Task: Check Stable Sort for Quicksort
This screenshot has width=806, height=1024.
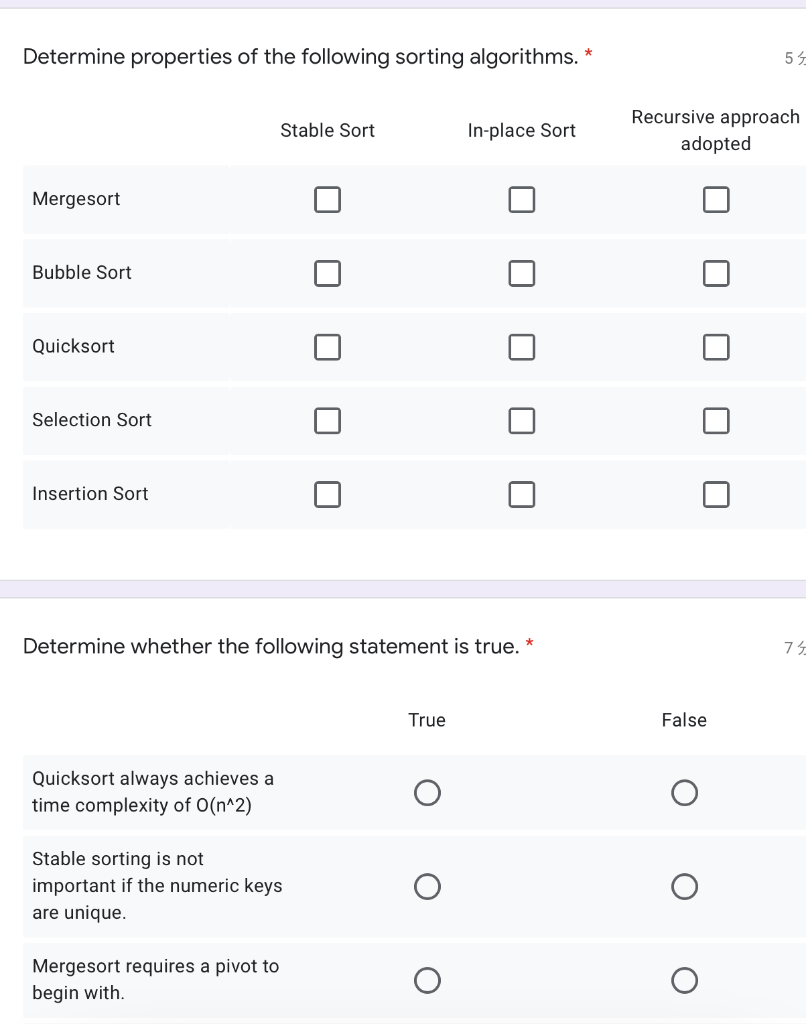Action: pos(327,347)
